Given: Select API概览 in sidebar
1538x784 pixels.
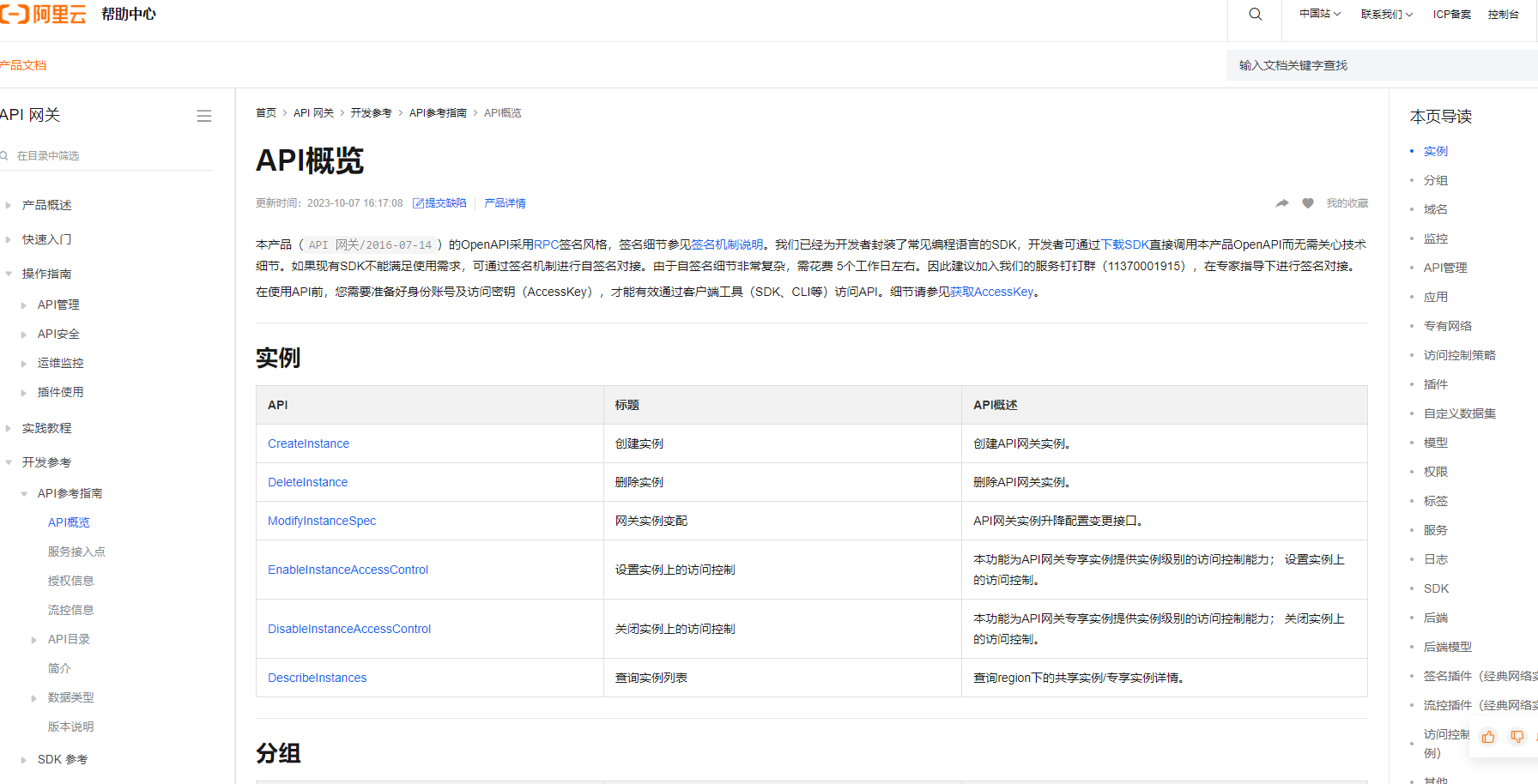Looking at the screenshot, I should tap(69, 522).
